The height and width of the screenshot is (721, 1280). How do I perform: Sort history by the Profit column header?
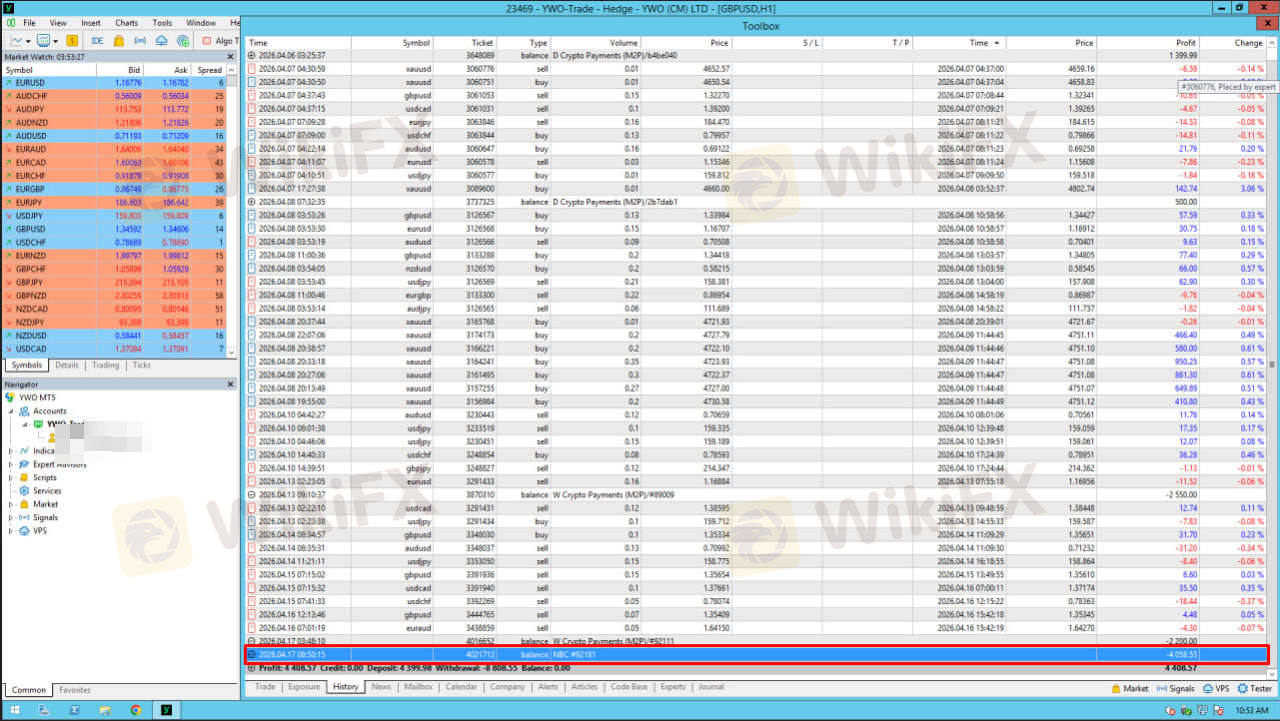coord(1147,43)
